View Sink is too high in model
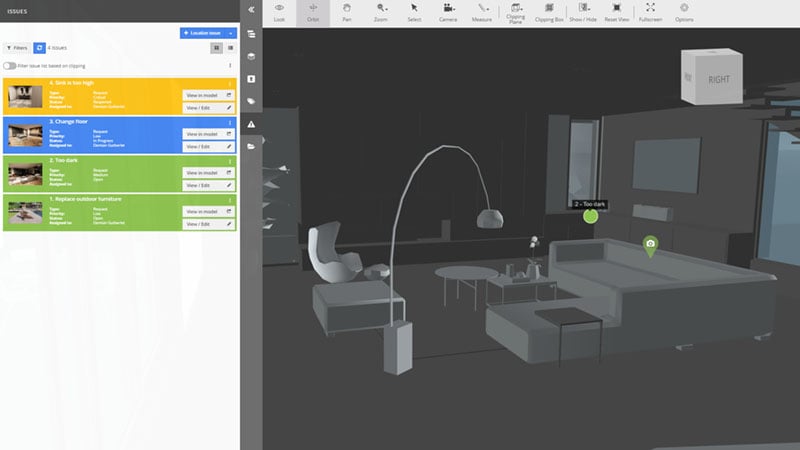This screenshot has height=450, width=800. point(208,95)
